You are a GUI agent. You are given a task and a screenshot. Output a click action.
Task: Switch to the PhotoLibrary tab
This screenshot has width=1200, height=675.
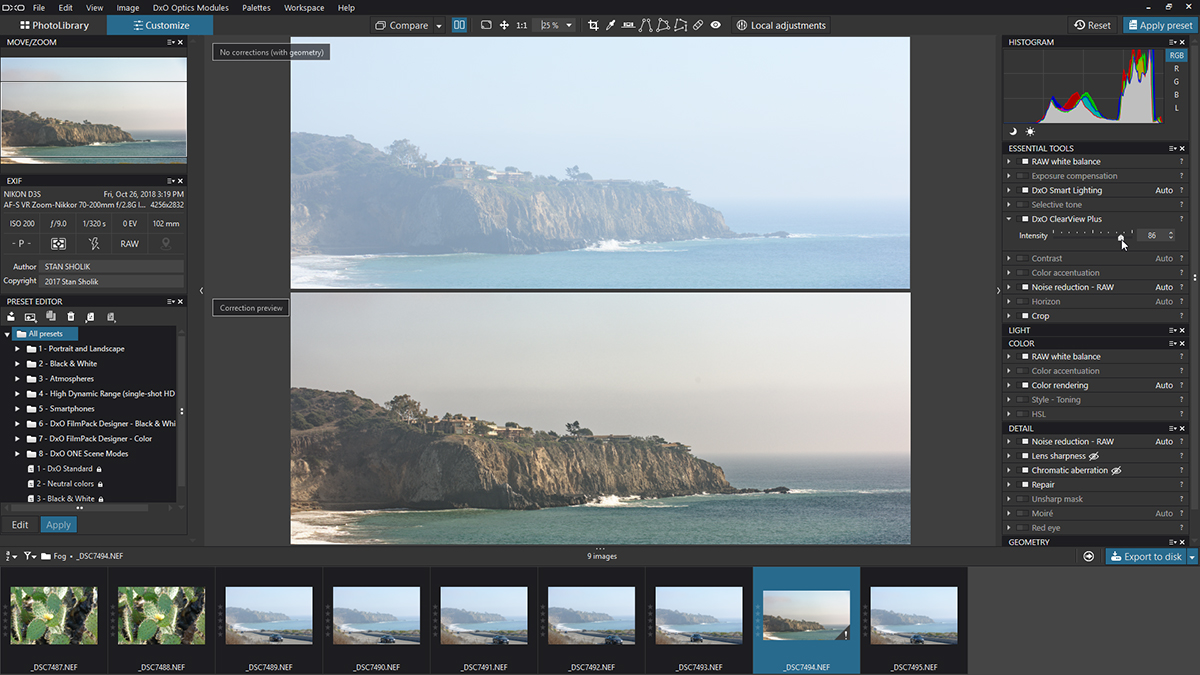53,25
